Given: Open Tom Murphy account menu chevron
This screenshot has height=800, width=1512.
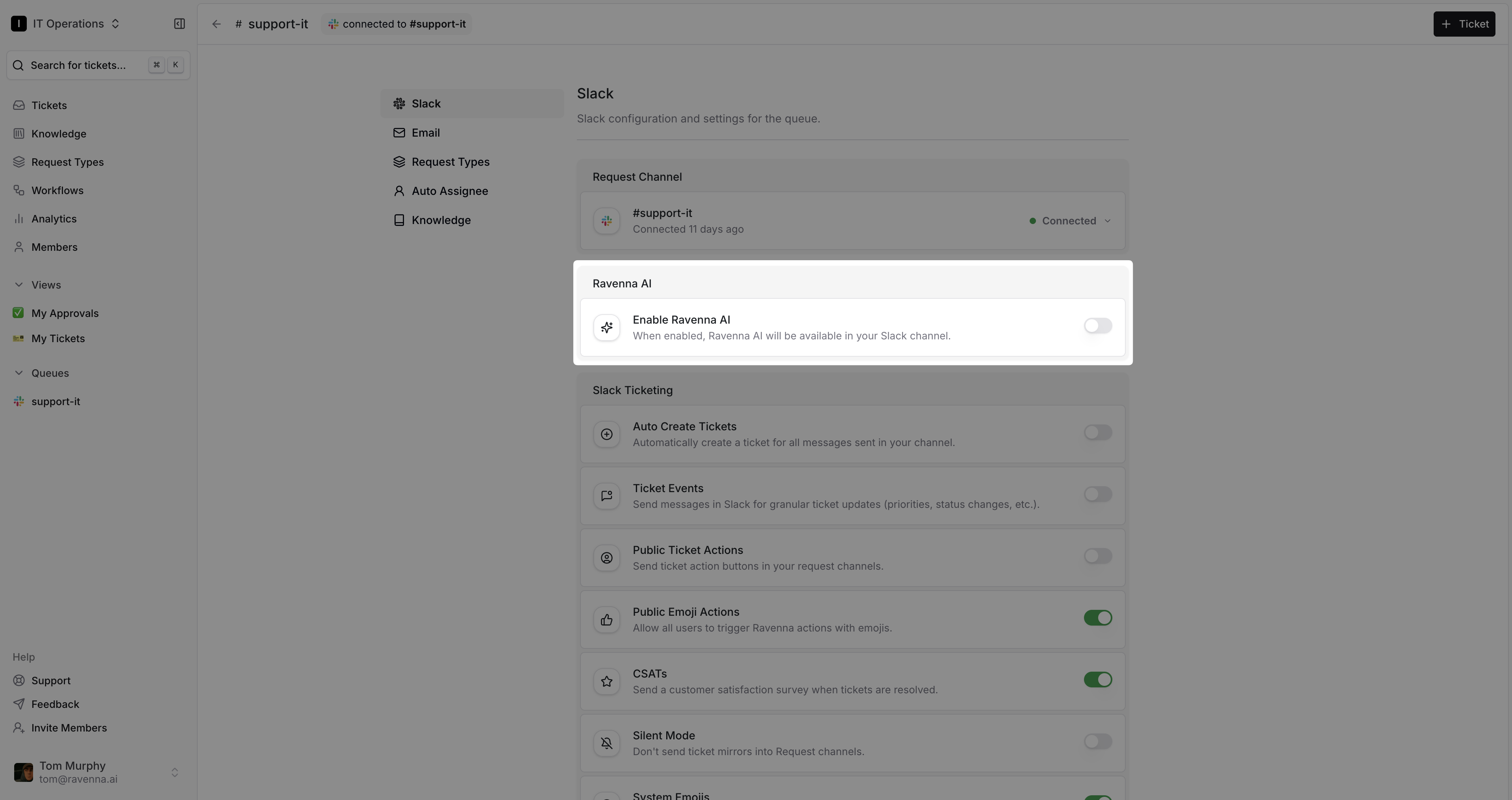Looking at the screenshot, I should pyautogui.click(x=174, y=772).
